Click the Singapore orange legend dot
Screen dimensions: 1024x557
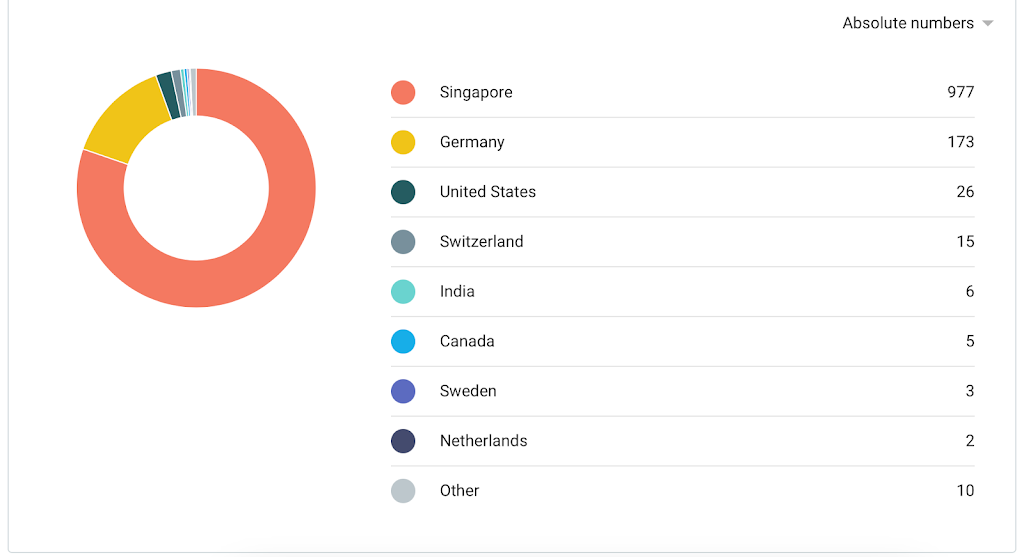(x=403, y=92)
